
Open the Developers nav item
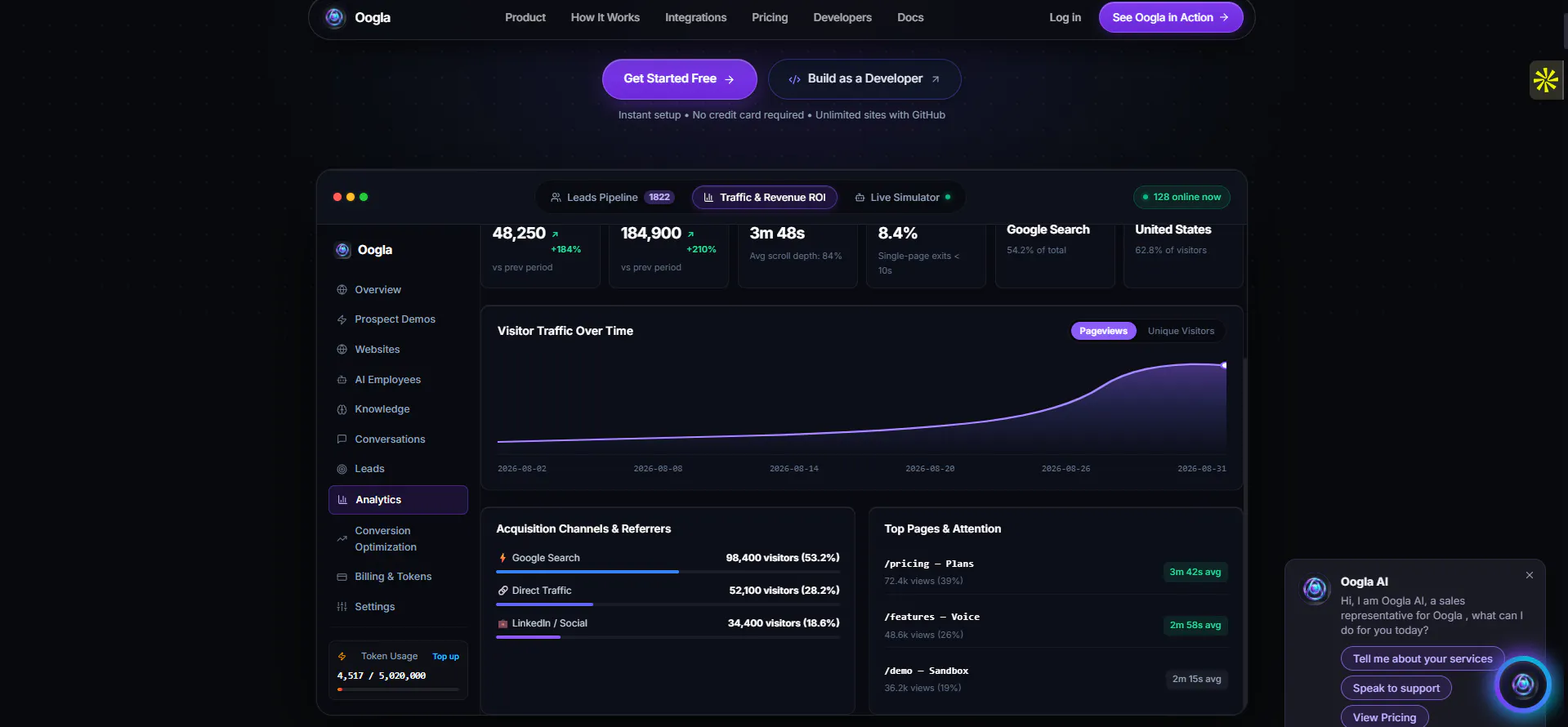click(x=842, y=17)
